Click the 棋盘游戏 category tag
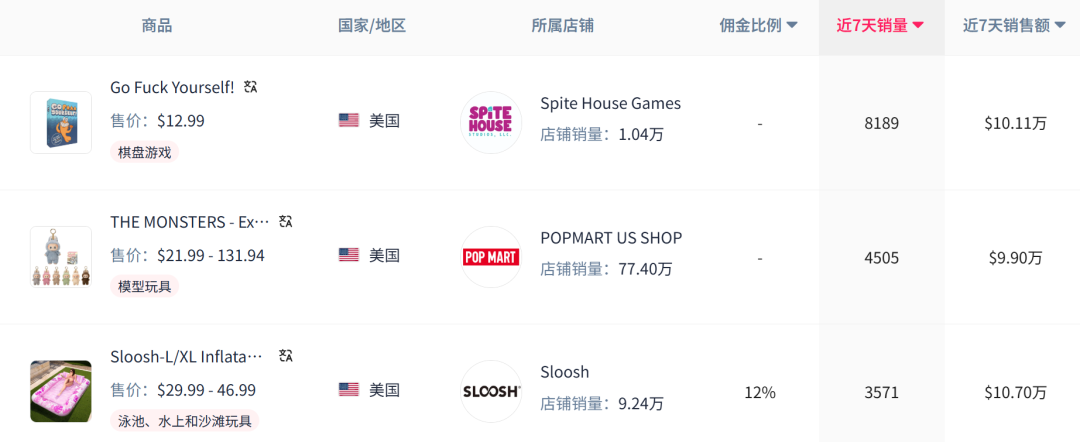The height and width of the screenshot is (442, 1080). coord(145,152)
